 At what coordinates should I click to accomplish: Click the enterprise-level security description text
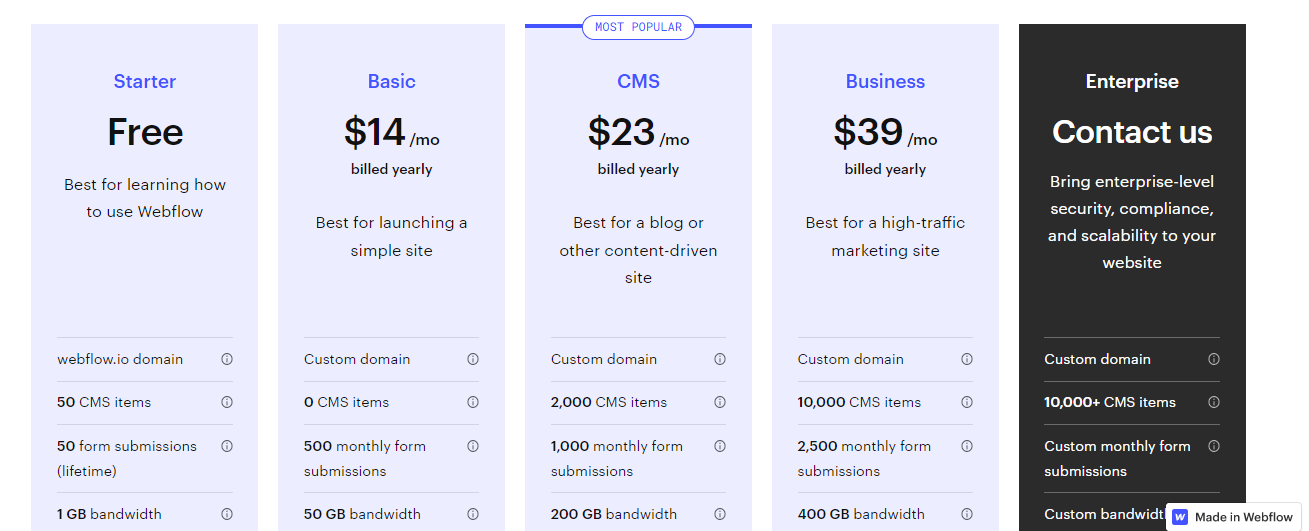[1132, 222]
